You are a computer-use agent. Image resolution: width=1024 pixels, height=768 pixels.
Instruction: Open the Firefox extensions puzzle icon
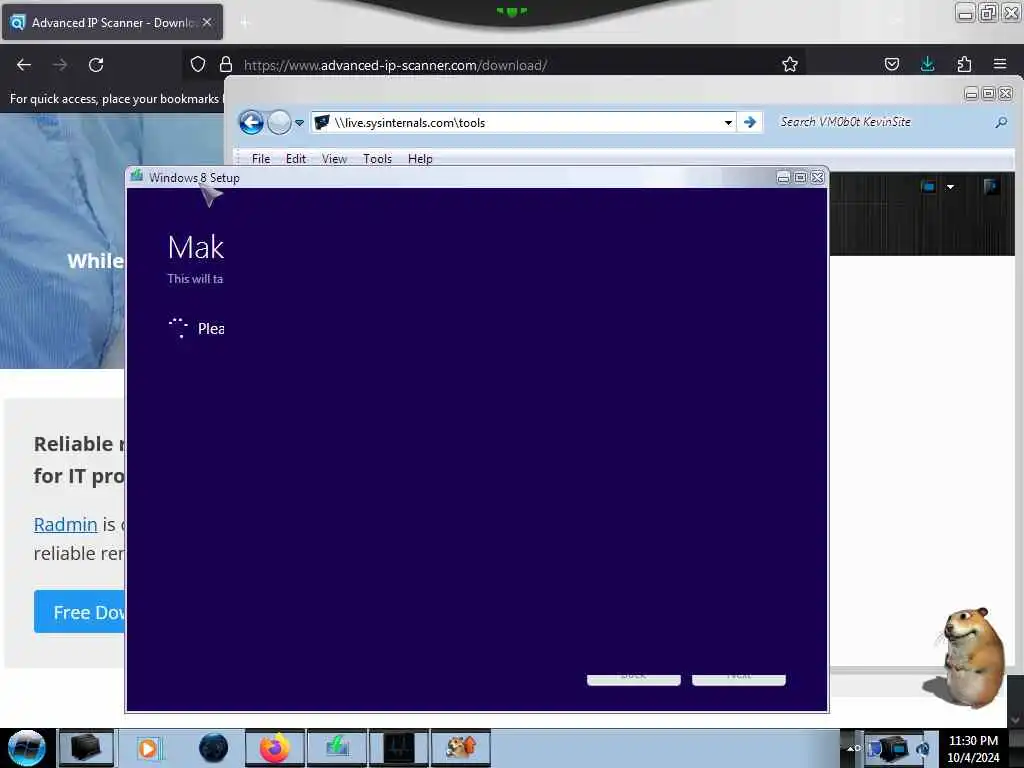tap(964, 64)
